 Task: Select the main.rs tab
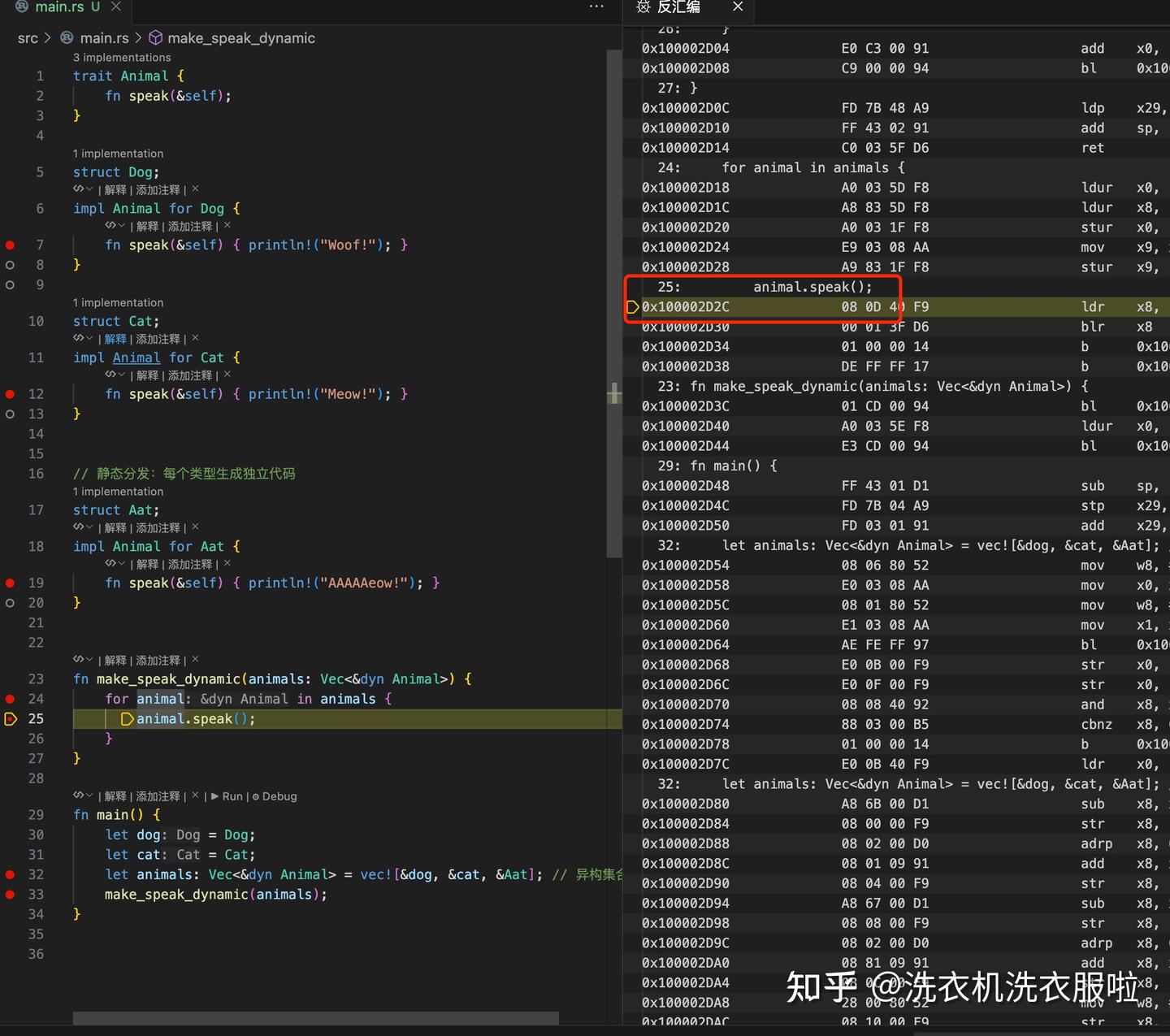pyautogui.click(x=61, y=7)
